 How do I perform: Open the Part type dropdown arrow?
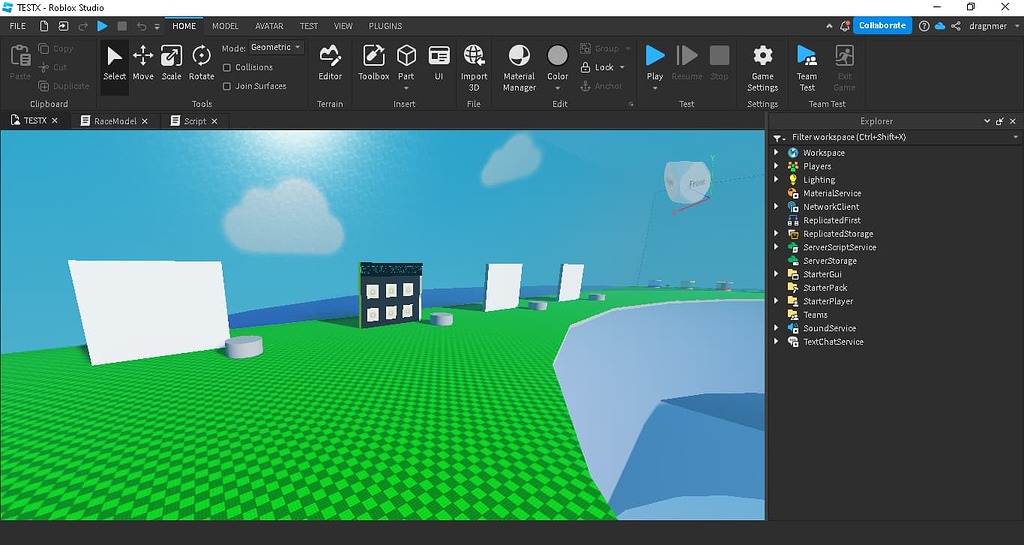pos(406,88)
